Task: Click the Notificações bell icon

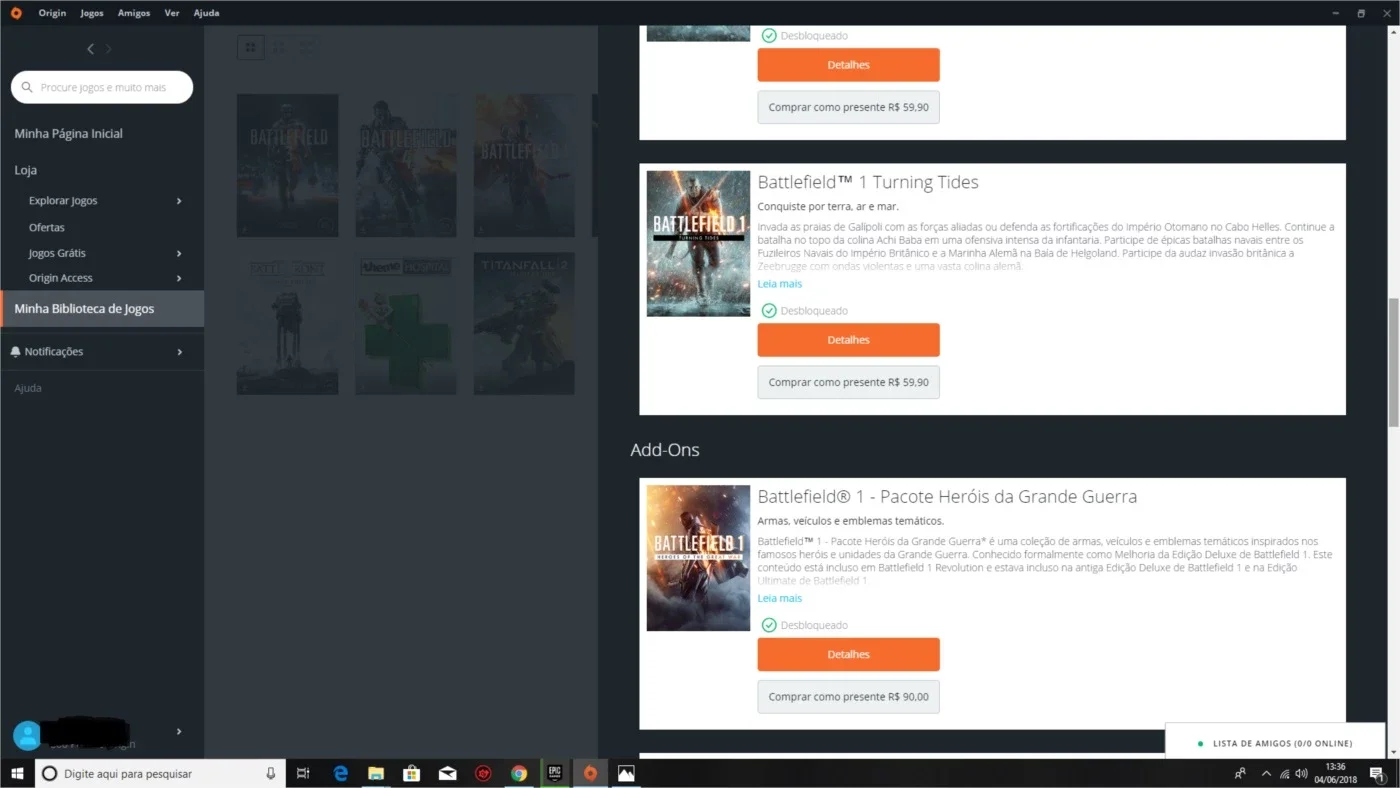Action: pyautogui.click(x=15, y=352)
